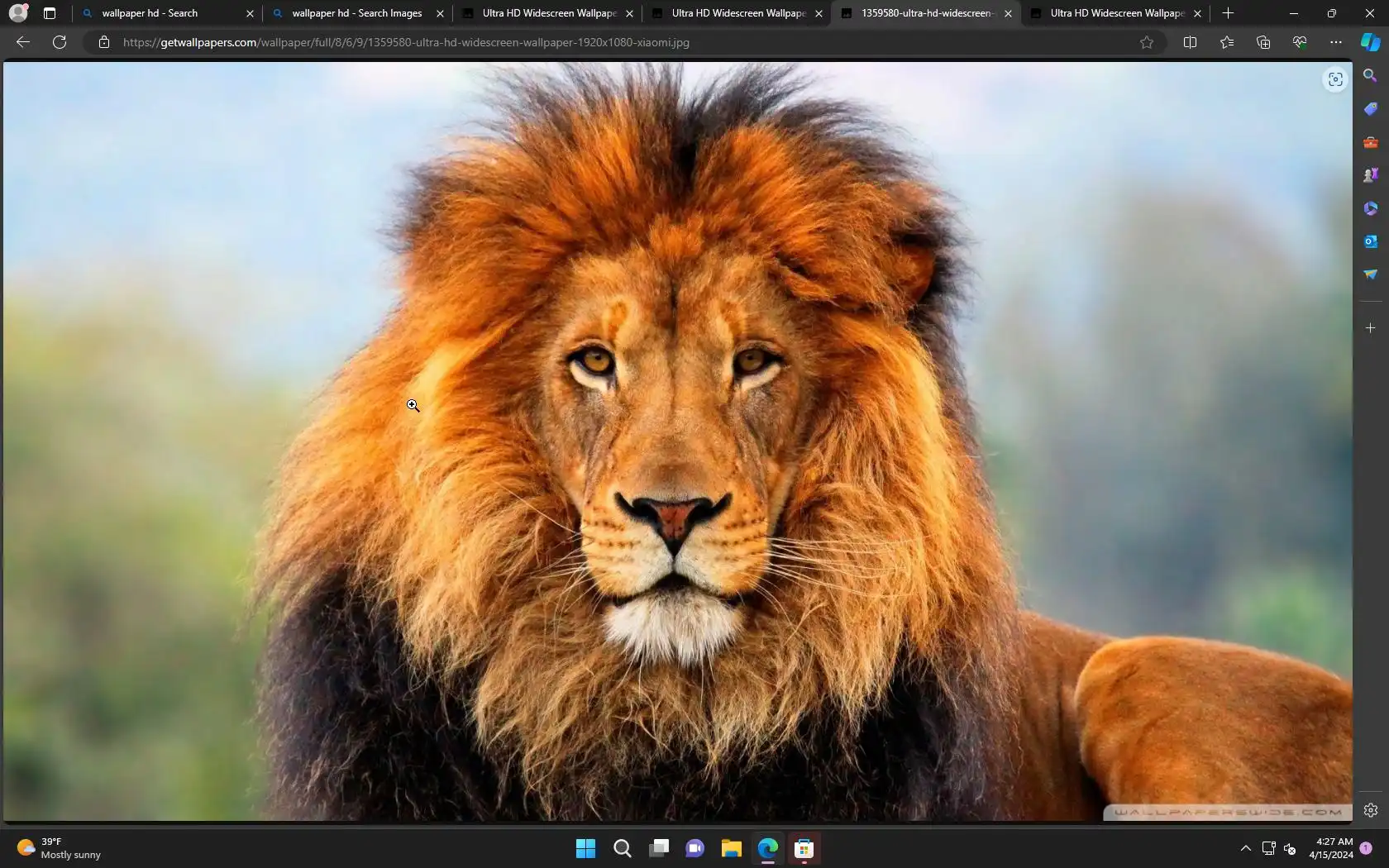Image resolution: width=1389 pixels, height=868 pixels.
Task: Open the sidebar Search tool
Action: (x=1370, y=75)
